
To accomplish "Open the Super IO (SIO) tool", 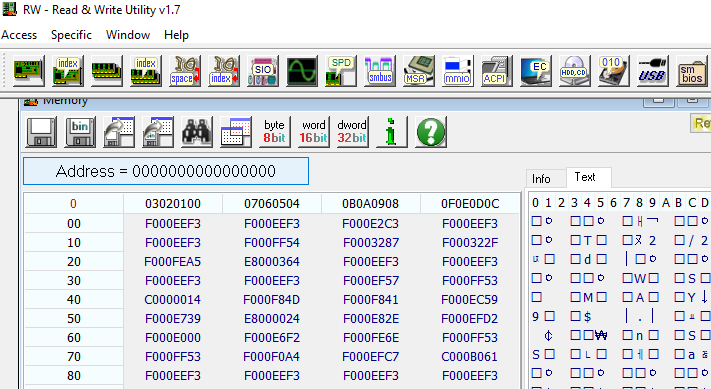I will pos(263,71).
